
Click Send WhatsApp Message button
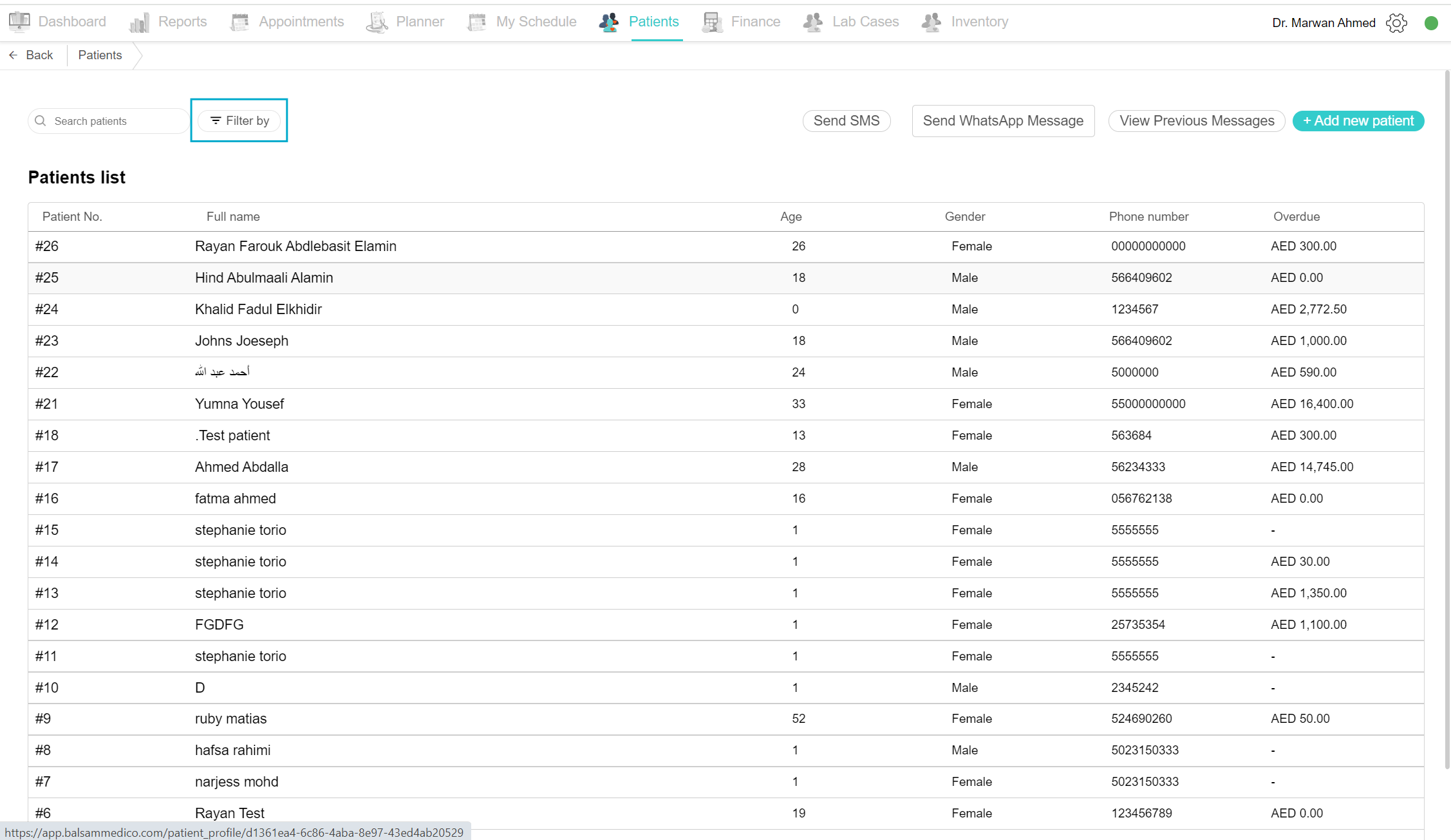(x=1003, y=121)
